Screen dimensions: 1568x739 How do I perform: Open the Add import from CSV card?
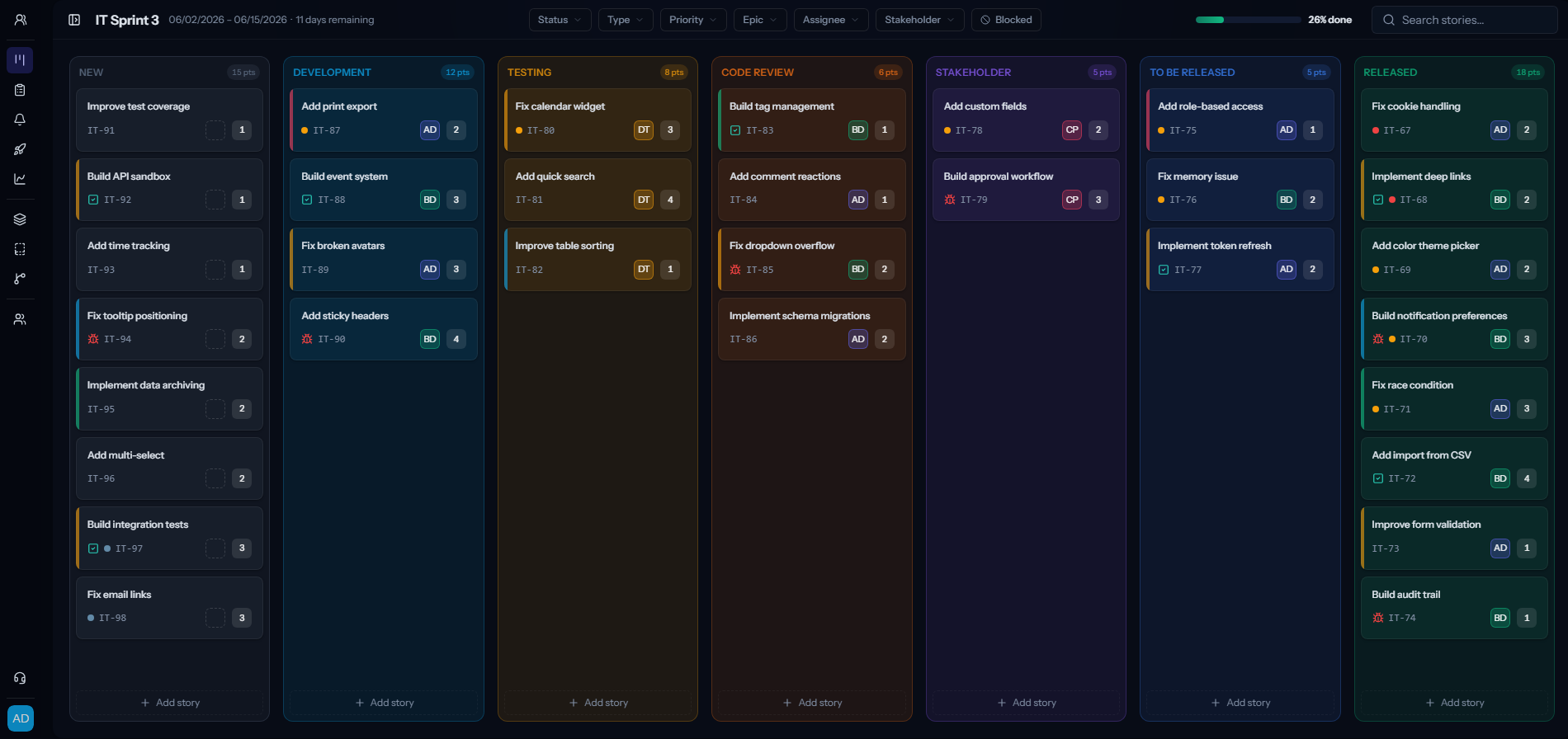click(x=1454, y=468)
